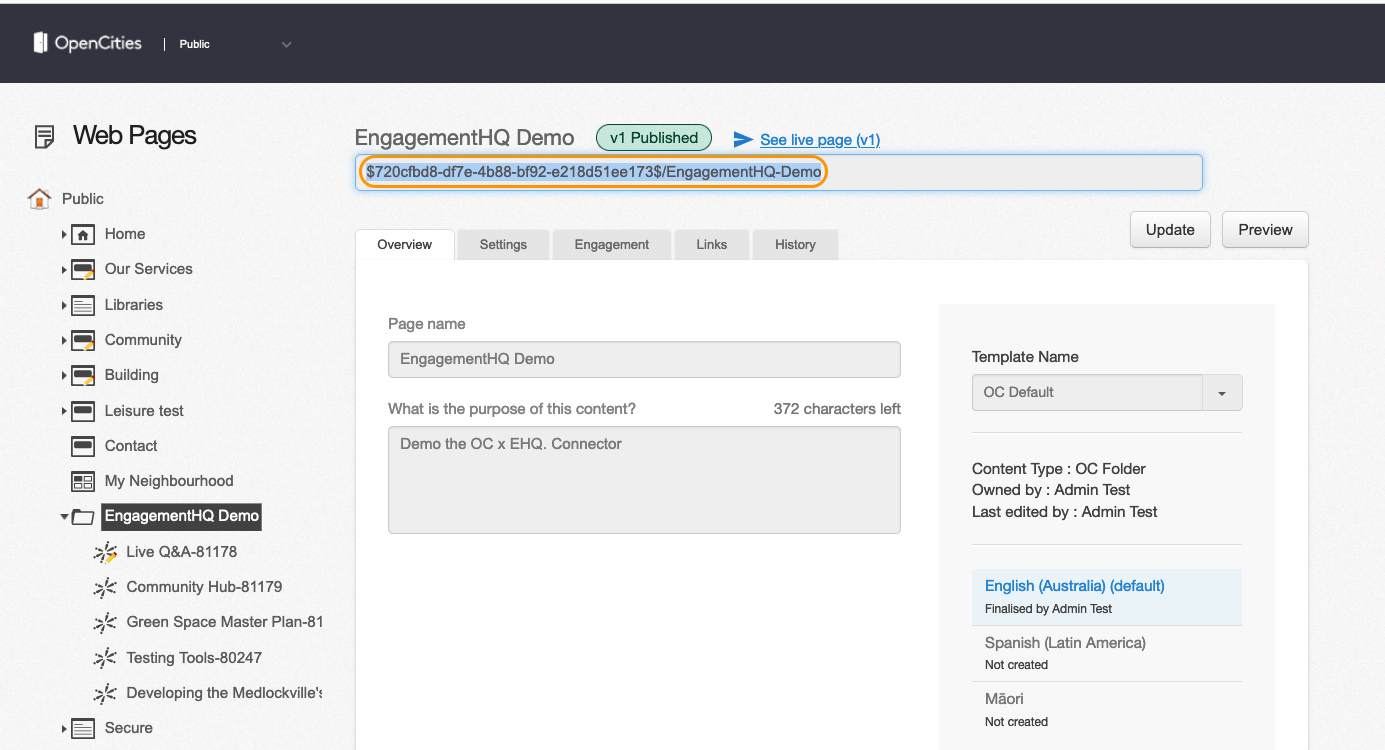1385x750 pixels.
Task: Click the engagement icon beside Community Hub-81179
Action: point(105,587)
